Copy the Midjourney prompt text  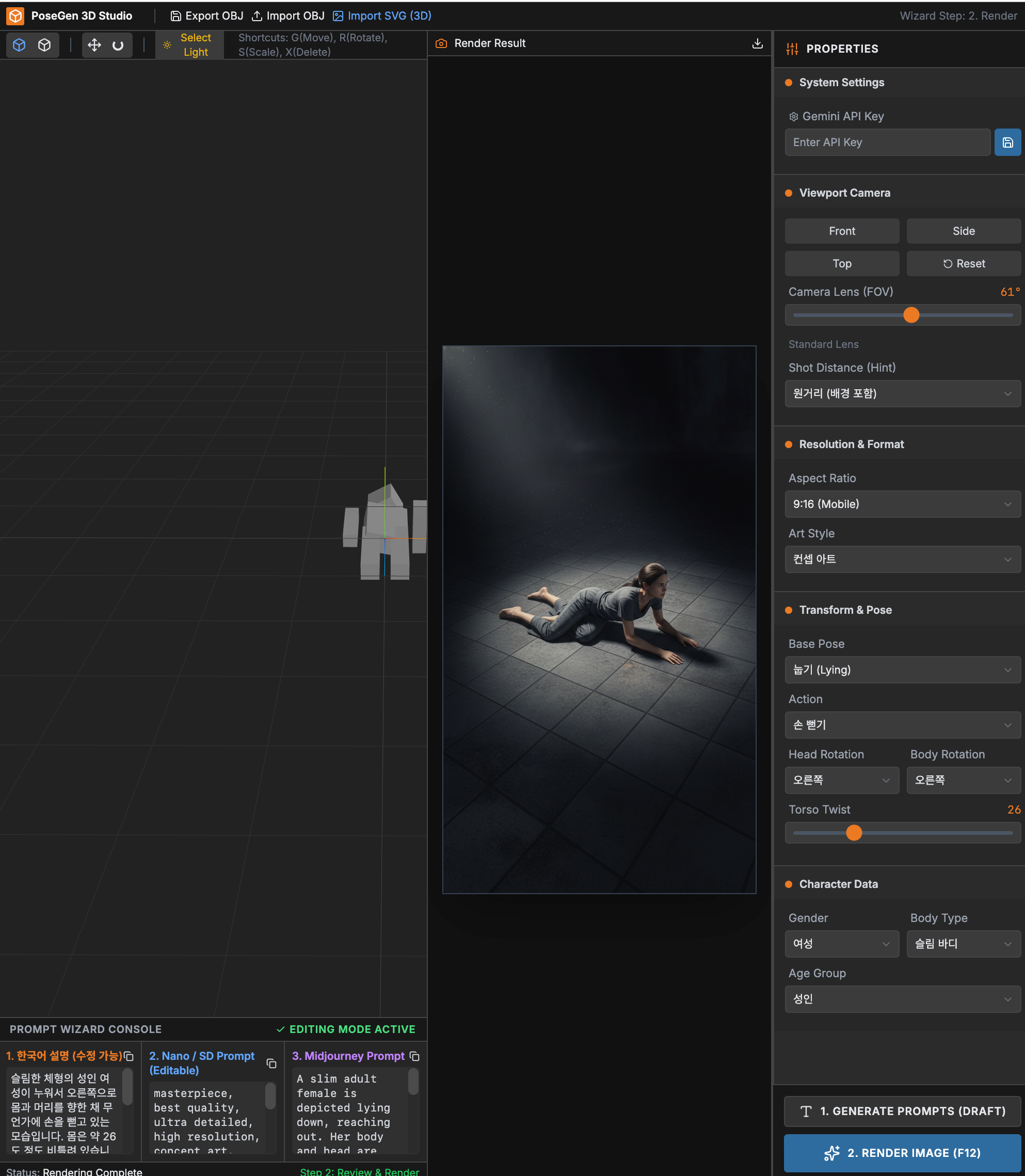coord(414,1056)
